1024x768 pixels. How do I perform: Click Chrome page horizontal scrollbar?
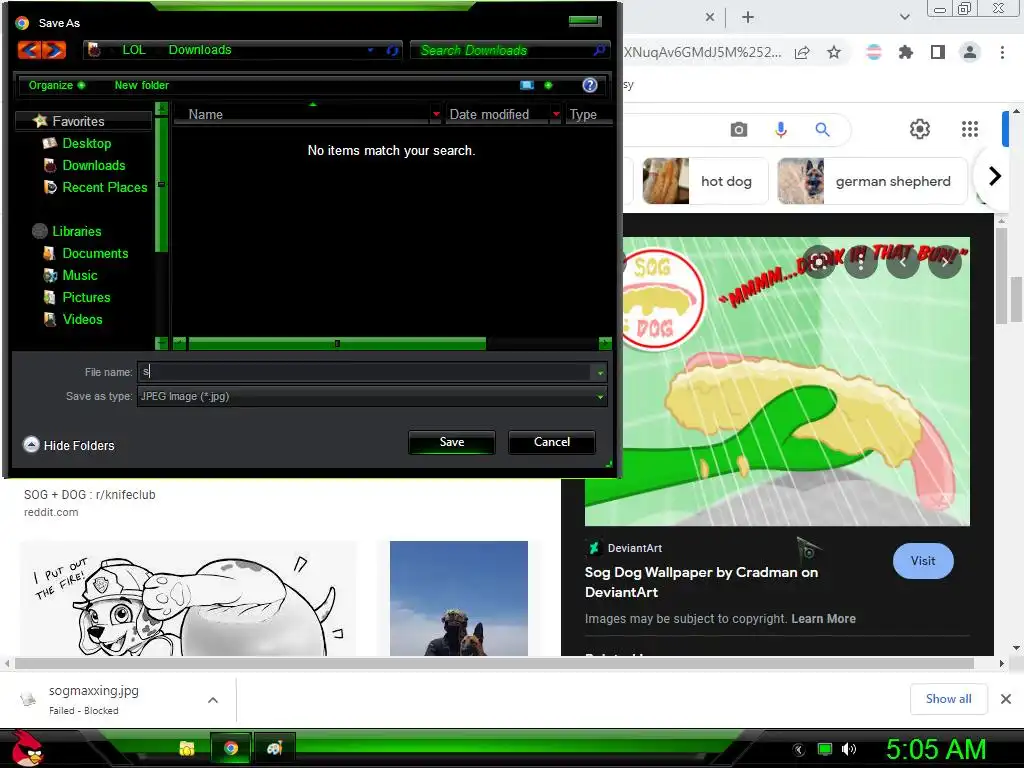pyautogui.click(x=494, y=664)
